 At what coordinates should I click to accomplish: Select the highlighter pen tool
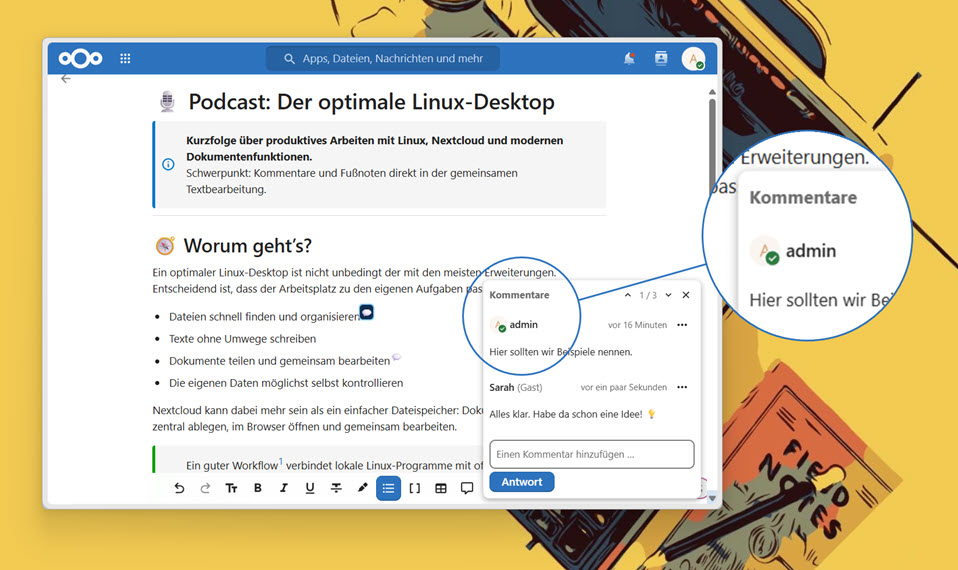tap(362, 488)
